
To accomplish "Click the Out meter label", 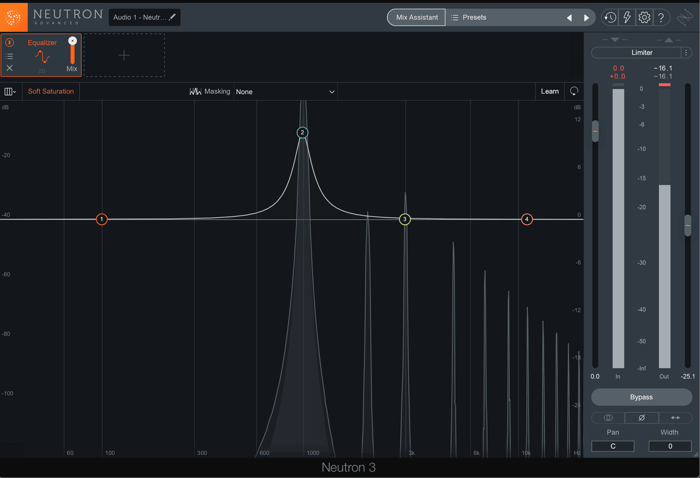I will [664, 376].
